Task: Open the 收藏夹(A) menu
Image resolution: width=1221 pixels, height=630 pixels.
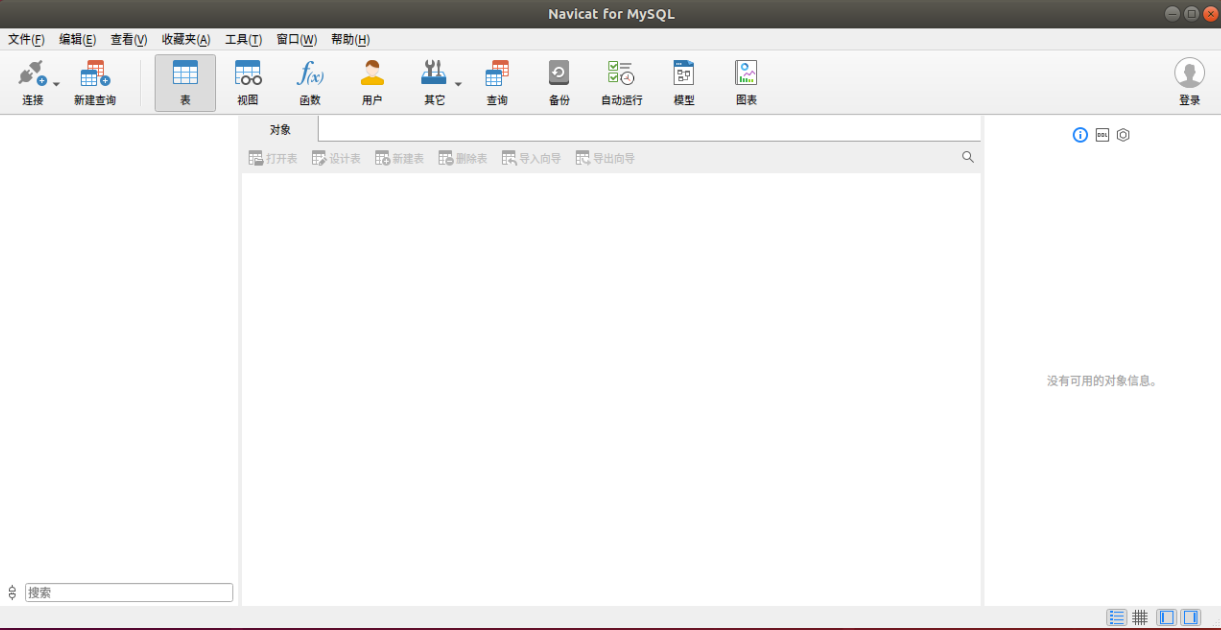Action: (186, 40)
